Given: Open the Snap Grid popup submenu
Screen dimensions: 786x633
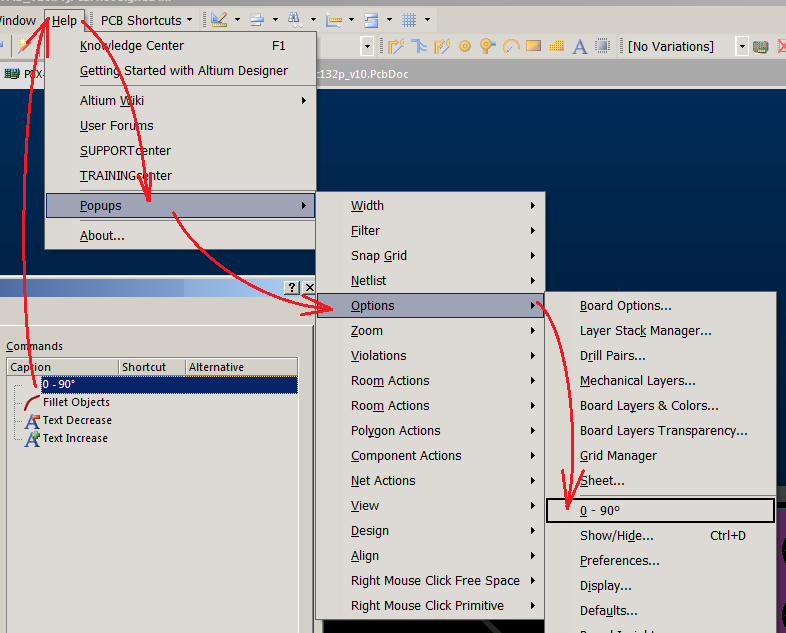Looking at the screenshot, I should pos(431,256).
